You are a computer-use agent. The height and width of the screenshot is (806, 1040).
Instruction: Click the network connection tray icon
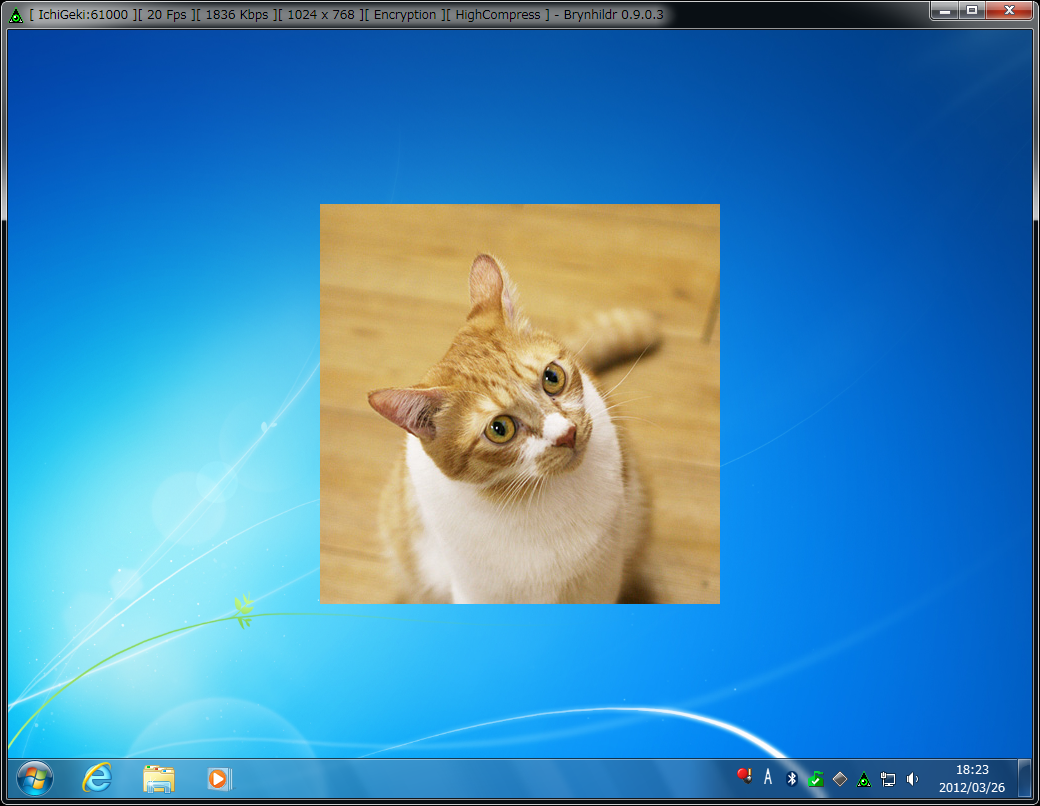(x=887, y=778)
